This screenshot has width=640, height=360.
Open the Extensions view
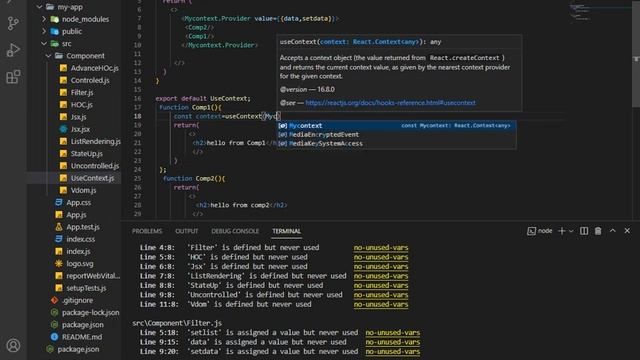13,77
